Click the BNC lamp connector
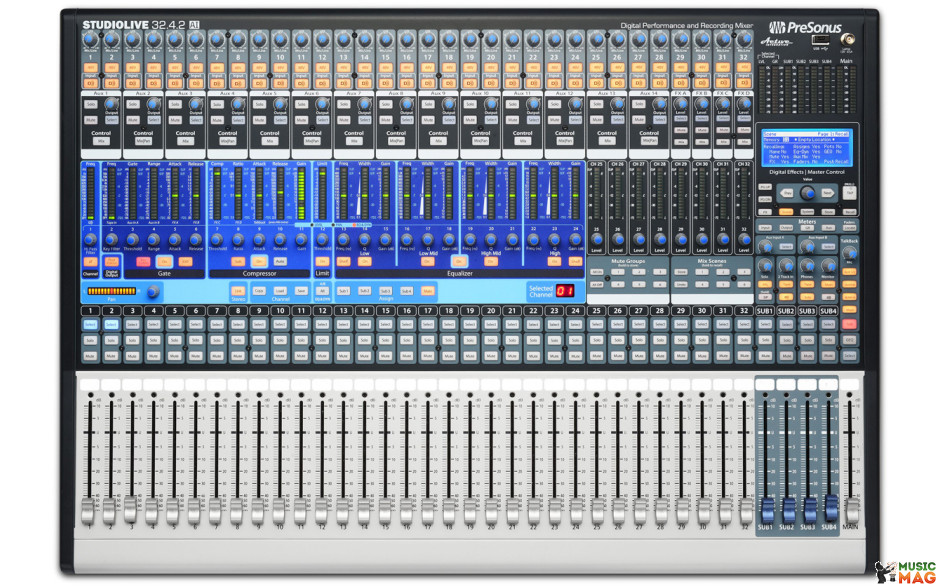 (x=847, y=40)
